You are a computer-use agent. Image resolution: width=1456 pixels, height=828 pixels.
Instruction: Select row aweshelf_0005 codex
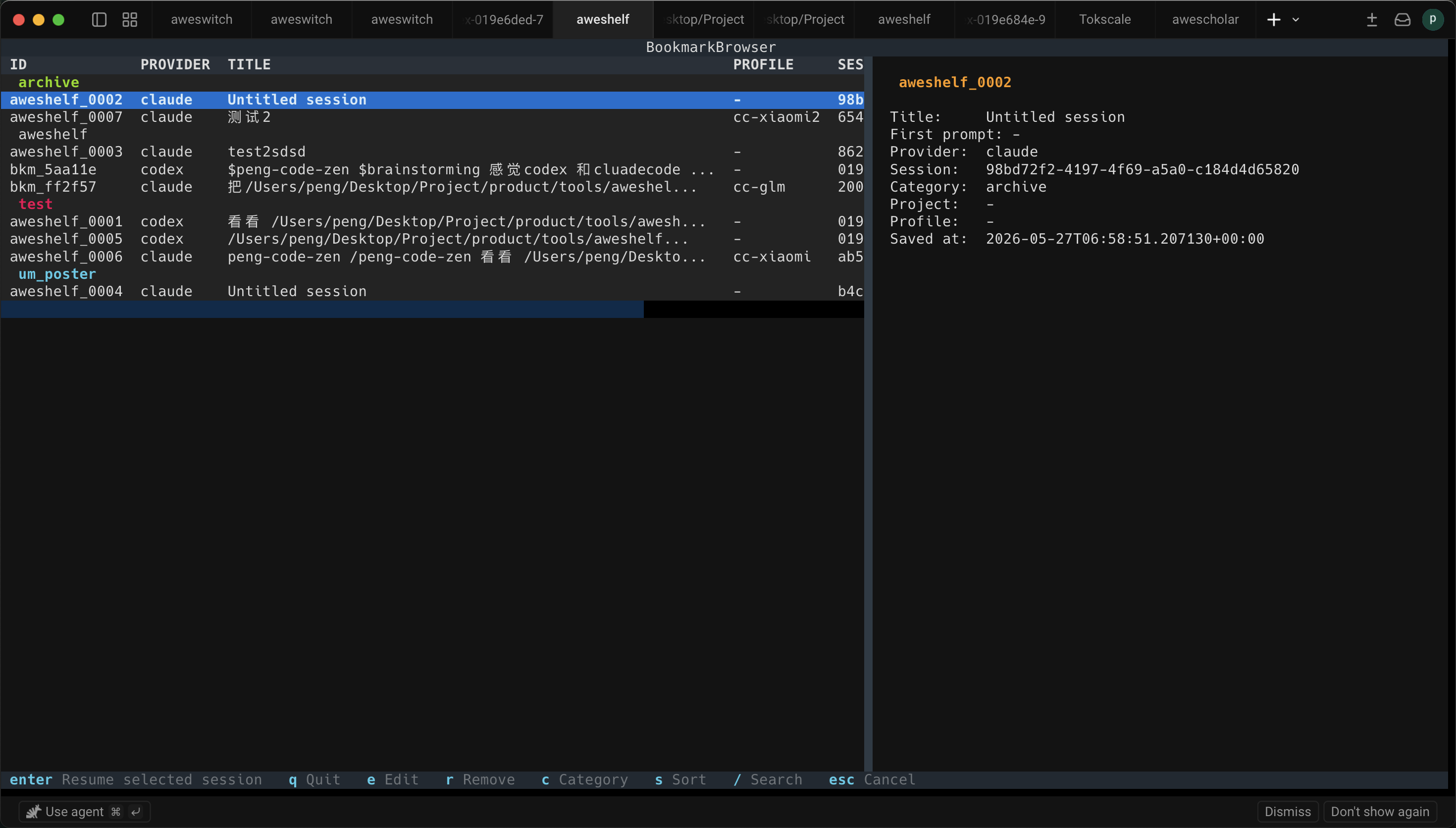[432, 239]
